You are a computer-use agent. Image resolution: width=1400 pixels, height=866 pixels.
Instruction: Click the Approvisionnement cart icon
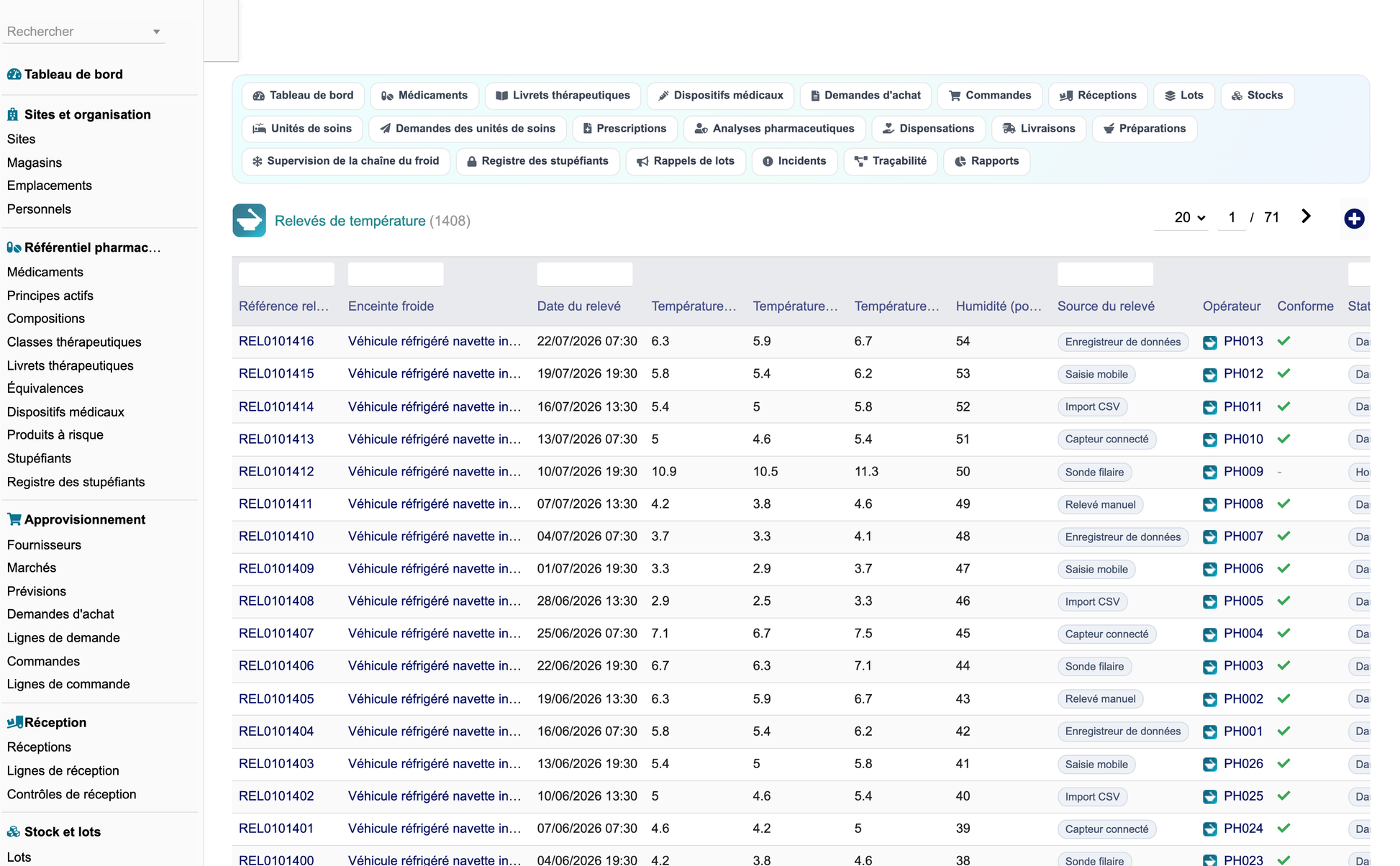point(14,519)
